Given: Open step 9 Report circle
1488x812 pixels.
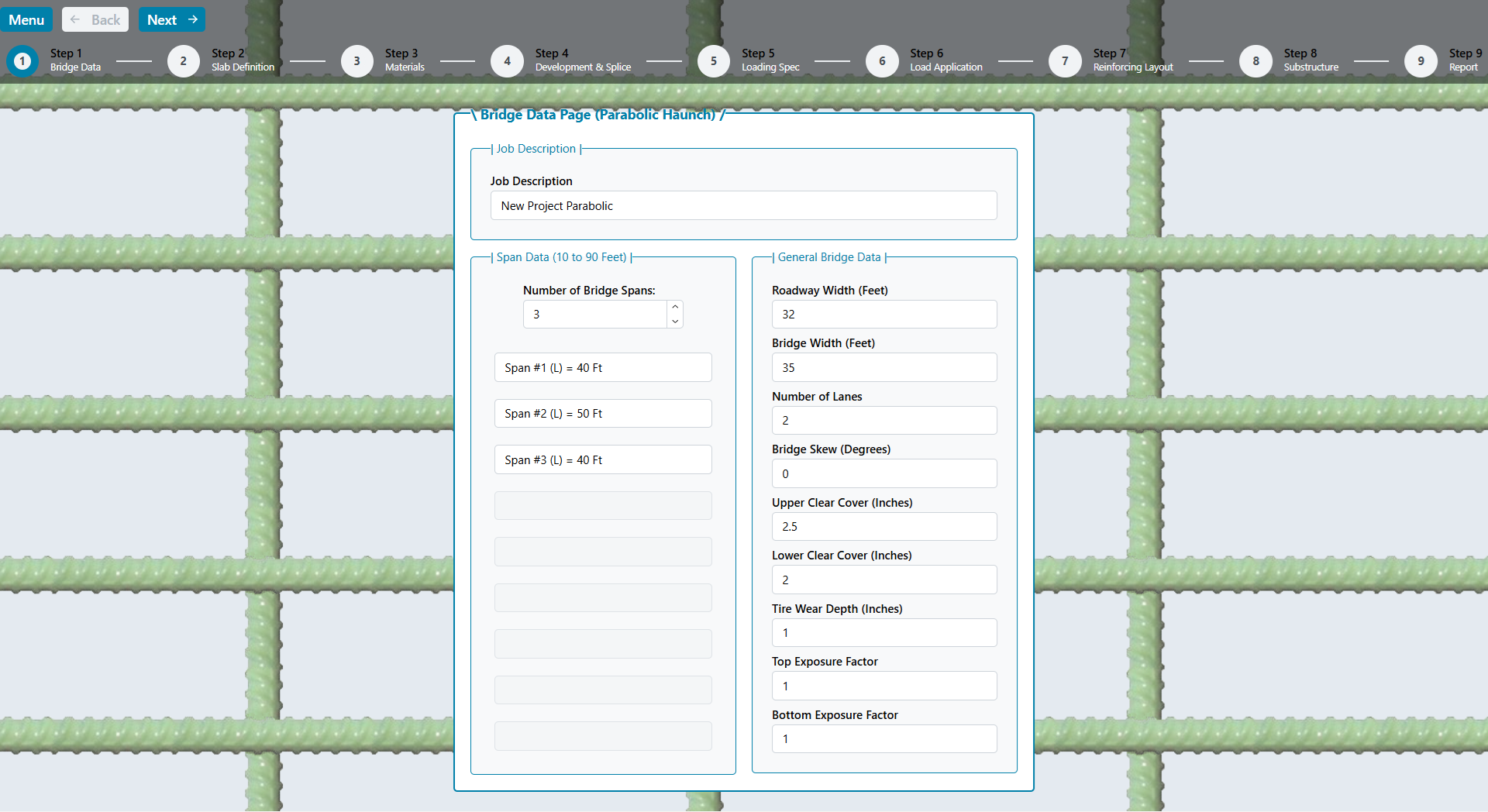Looking at the screenshot, I should tap(1421, 61).
